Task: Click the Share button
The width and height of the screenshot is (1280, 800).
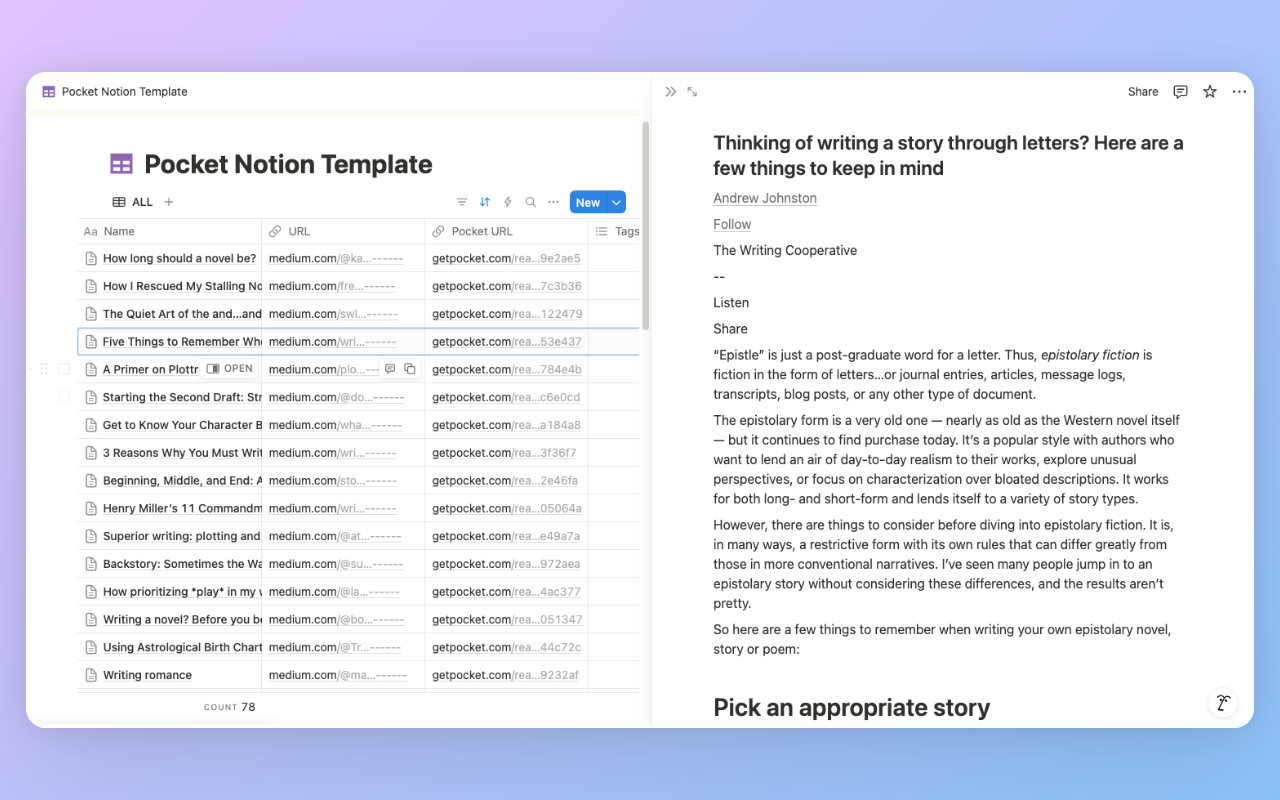Action: [1143, 92]
